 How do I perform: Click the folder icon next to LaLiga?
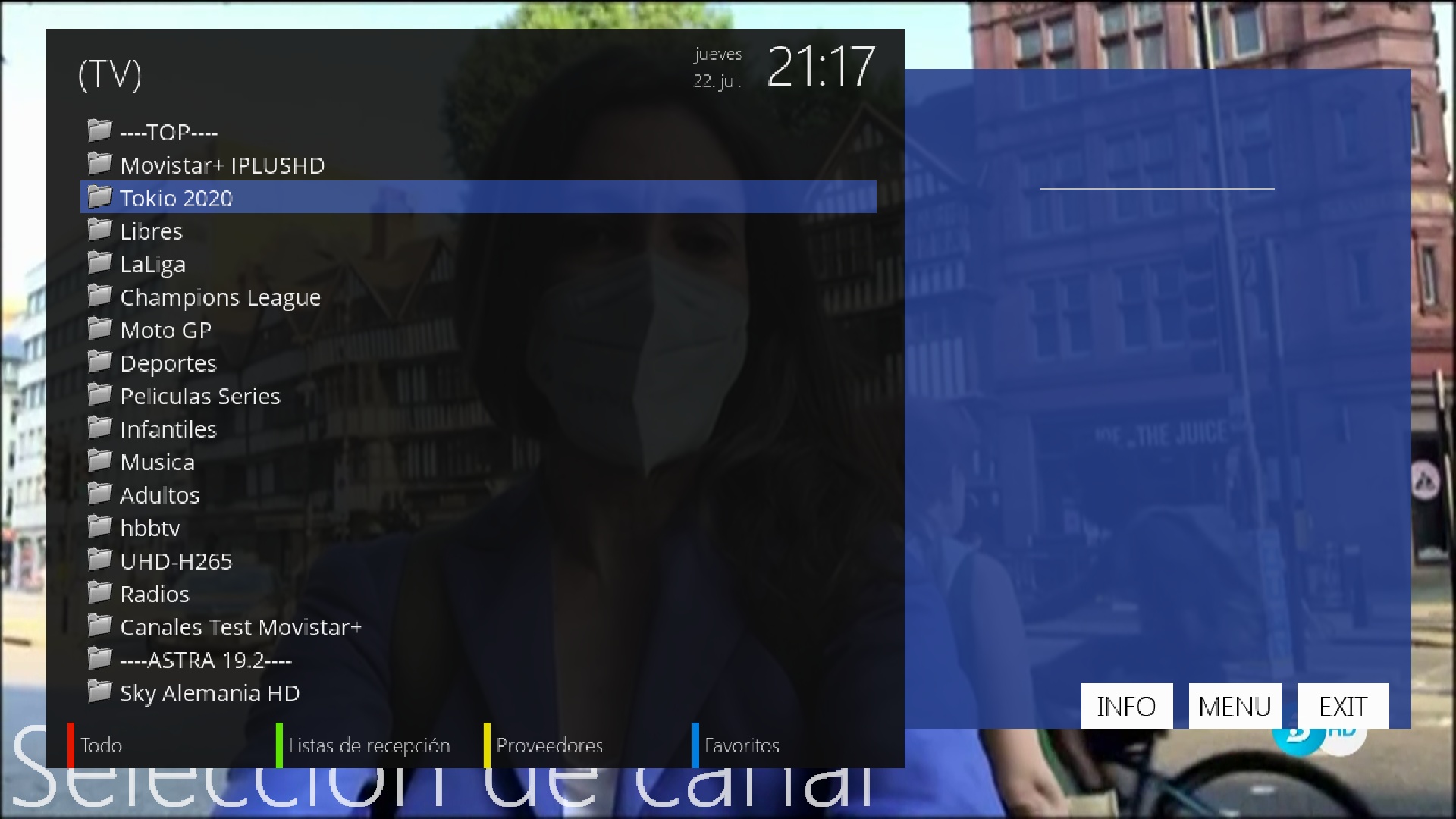[x=99, y=263]
